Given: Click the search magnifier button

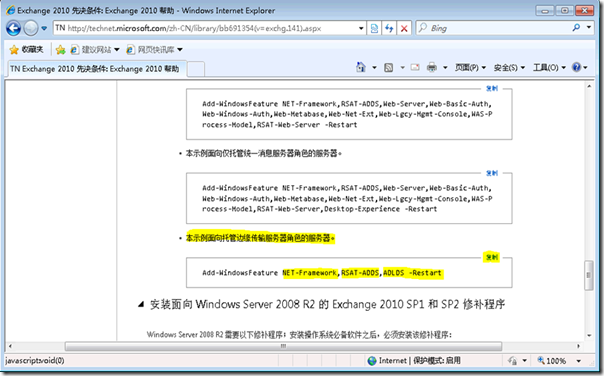Looking at the screenshot, I should pos(576,28).
